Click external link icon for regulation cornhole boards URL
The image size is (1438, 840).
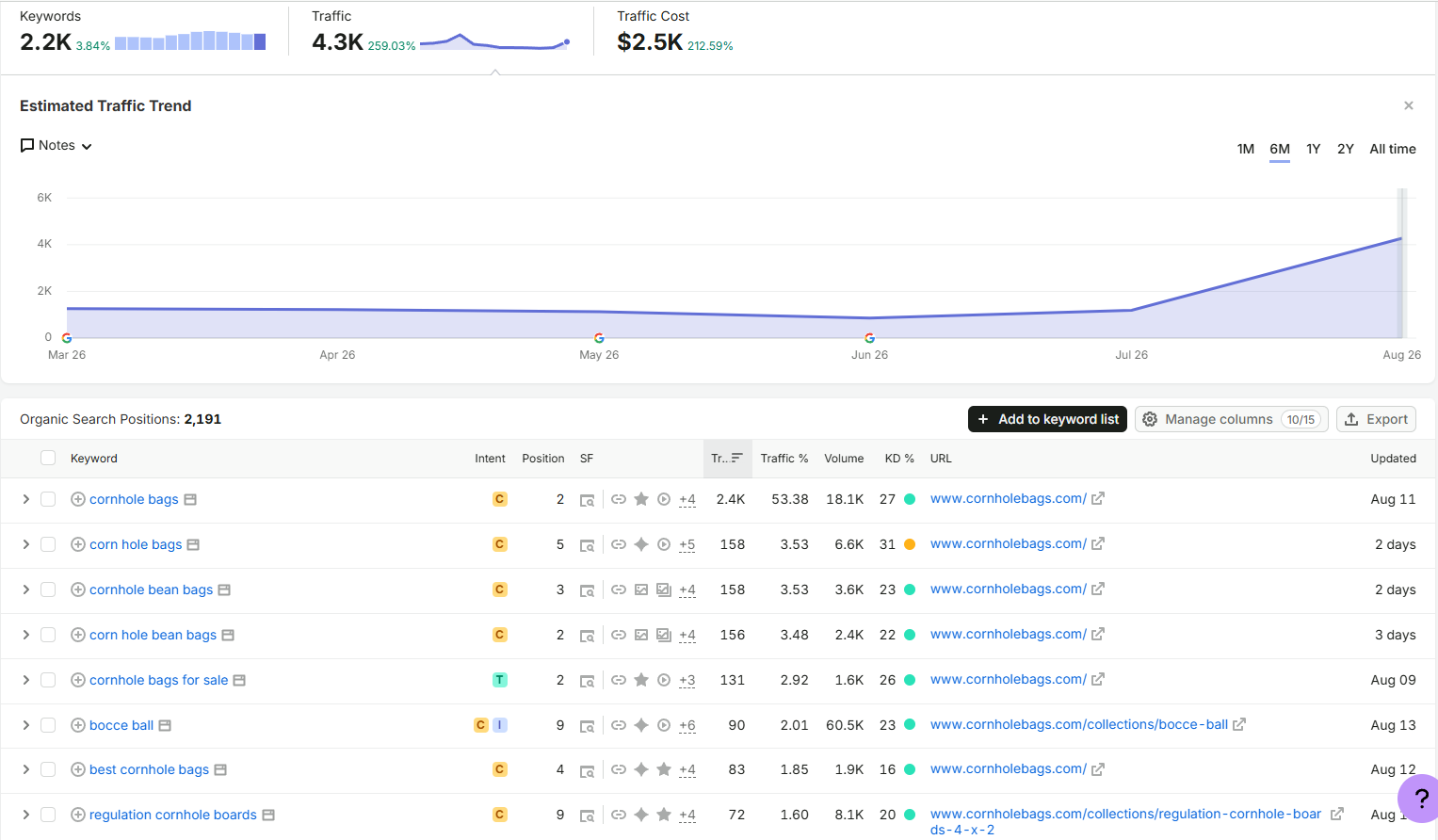click(x=1336, y=814)
